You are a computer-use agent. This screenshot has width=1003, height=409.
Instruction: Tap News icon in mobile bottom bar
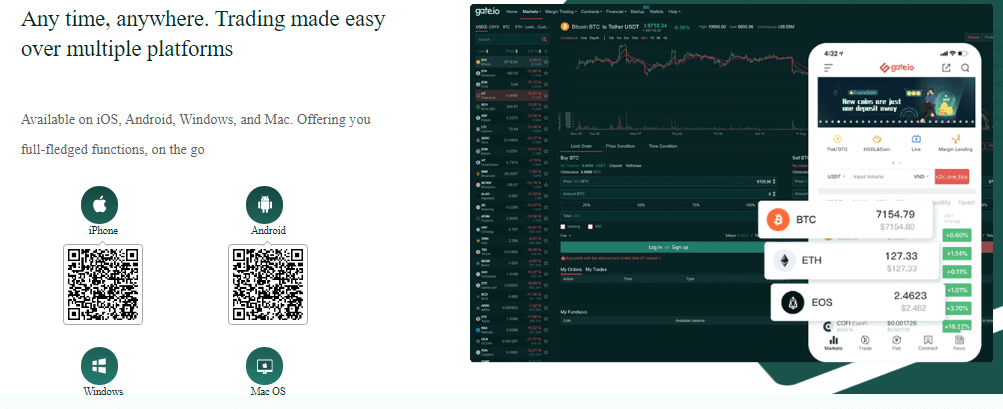(959, 340)
